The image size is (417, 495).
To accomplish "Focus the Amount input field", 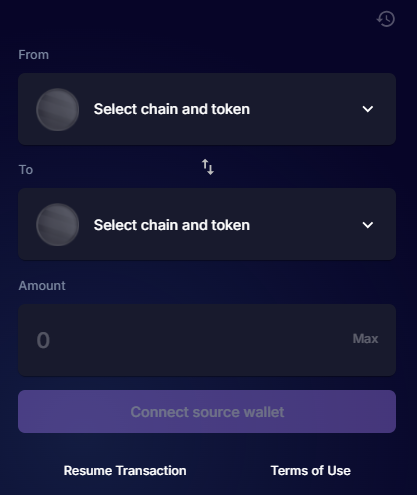I will pos(207,340).
